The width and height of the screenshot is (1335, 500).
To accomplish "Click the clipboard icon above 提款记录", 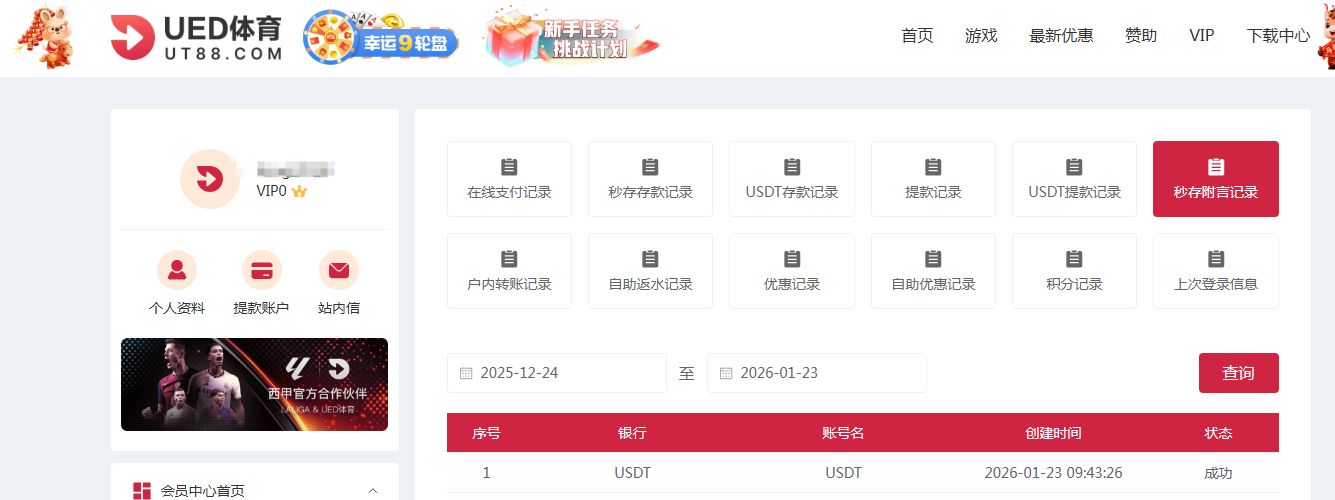I will [x=933, y=167].
